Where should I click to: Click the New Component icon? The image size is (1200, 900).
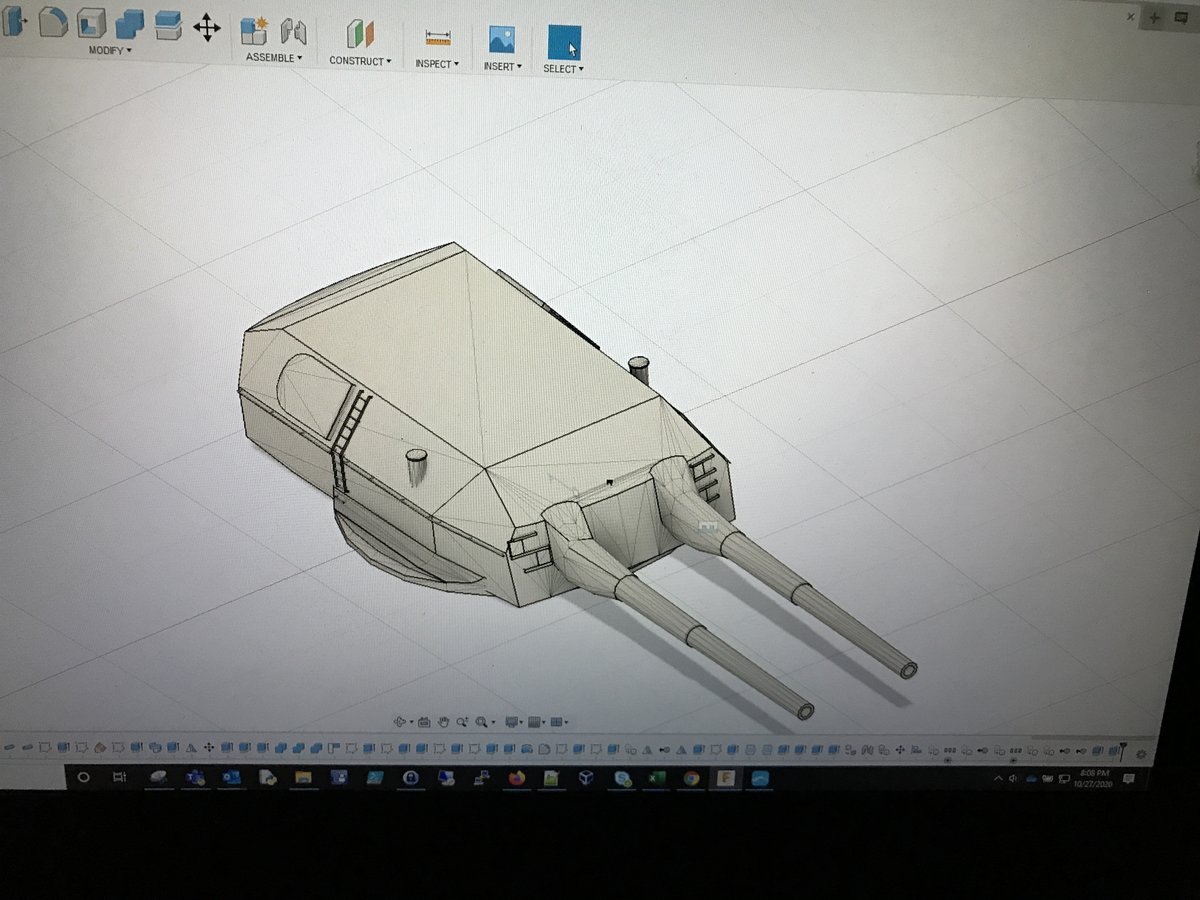(x=254, y=30)
